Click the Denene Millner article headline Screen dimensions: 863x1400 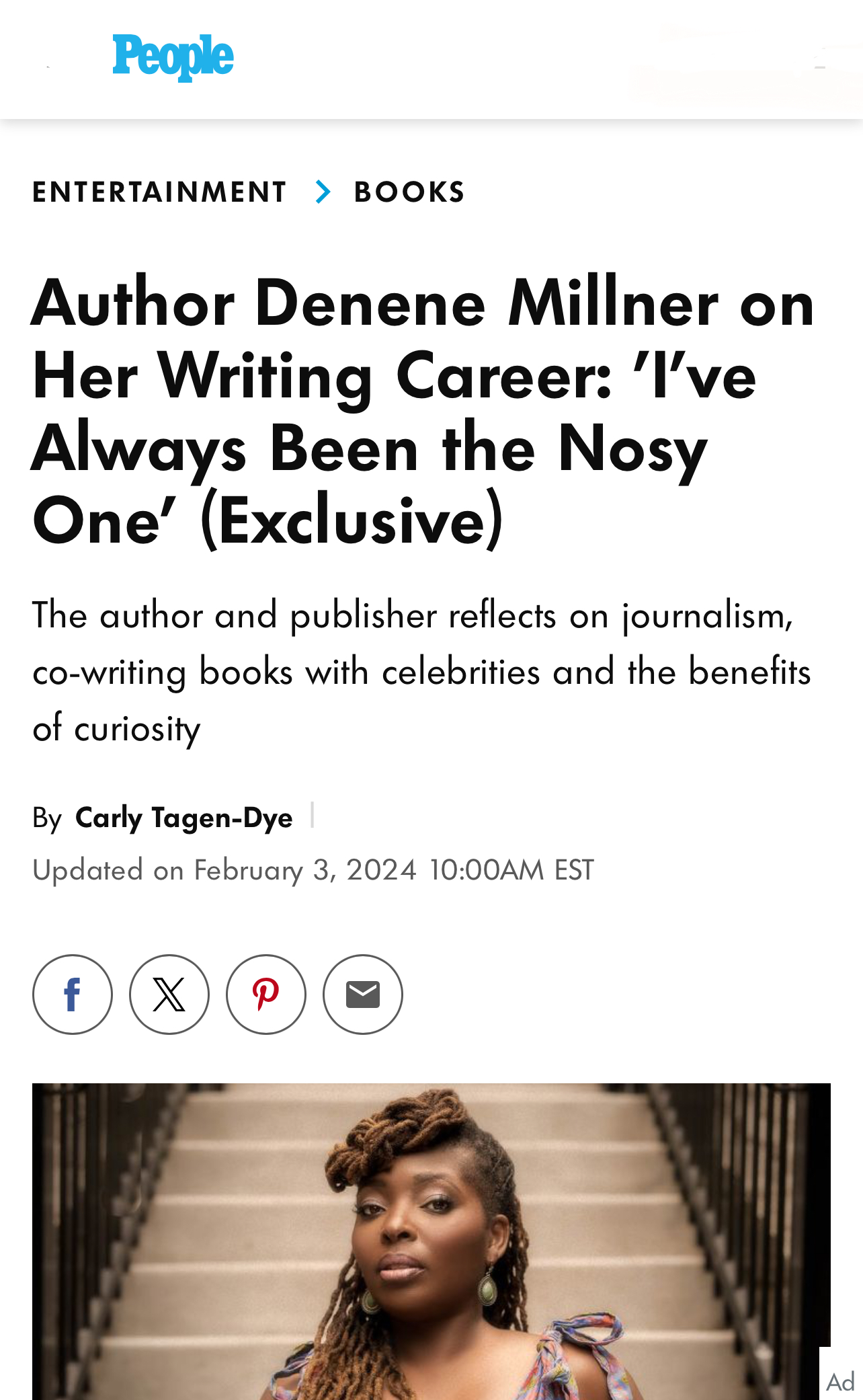(x=423, y=411)
